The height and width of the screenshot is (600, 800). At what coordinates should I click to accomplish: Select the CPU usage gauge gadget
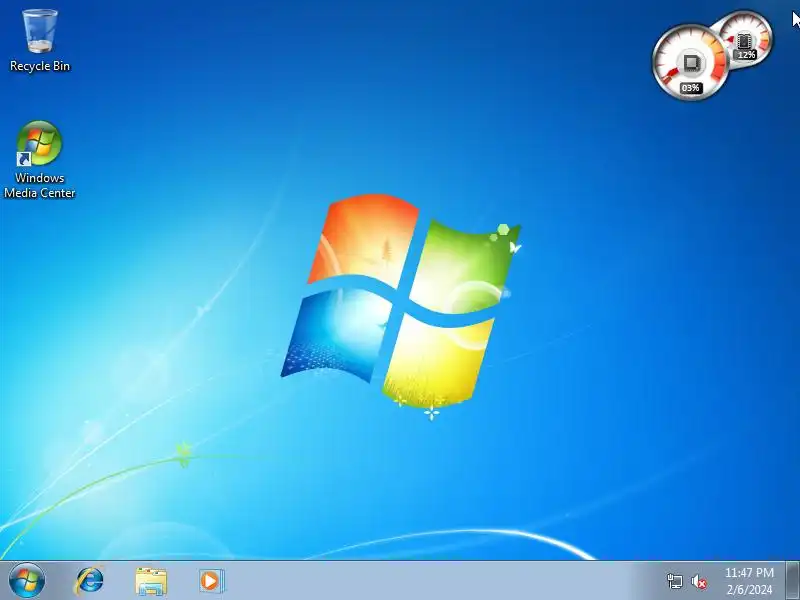pyautogui.click(x=690, y=62)
